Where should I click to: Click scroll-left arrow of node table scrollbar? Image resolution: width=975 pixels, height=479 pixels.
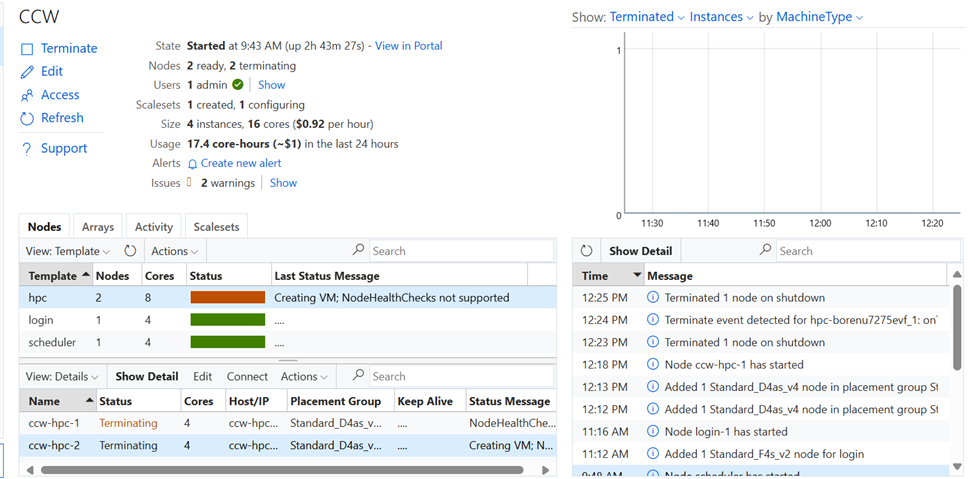pyautogui.click(x=29, y=470)
